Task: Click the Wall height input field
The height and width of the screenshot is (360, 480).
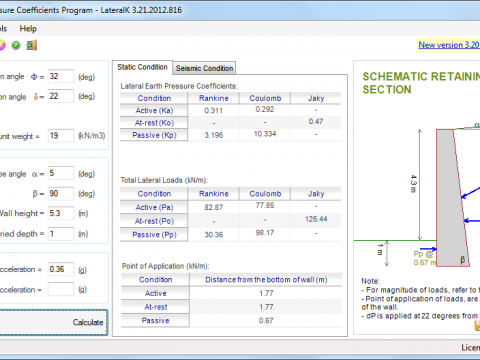Action: [61, 213]
